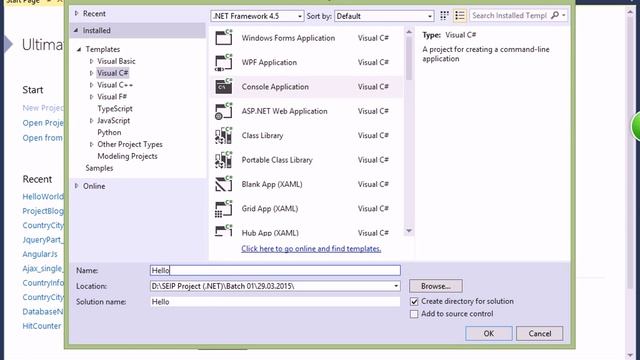Screen dimensions: 640x360
Task: Select the WPF Application template icon
Action: click(x=223, y=62)
